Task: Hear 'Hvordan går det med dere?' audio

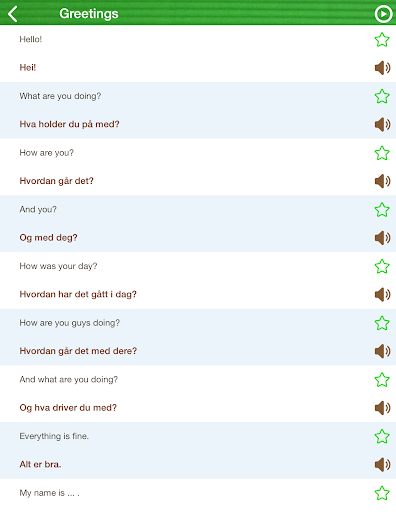Action: click(x=382, y=351)
